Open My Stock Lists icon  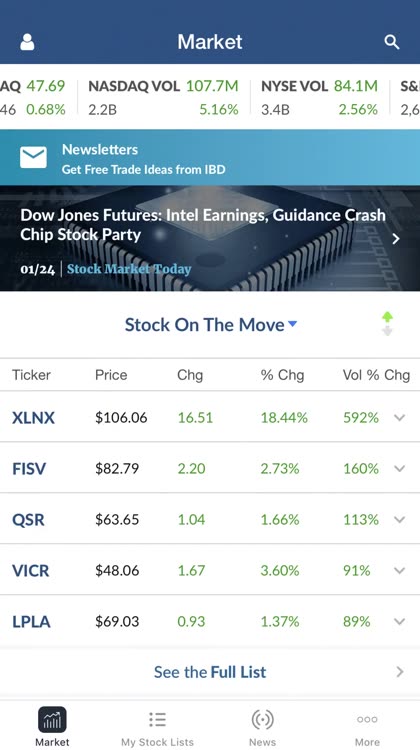pyautogui.click(x=157, y=719)
